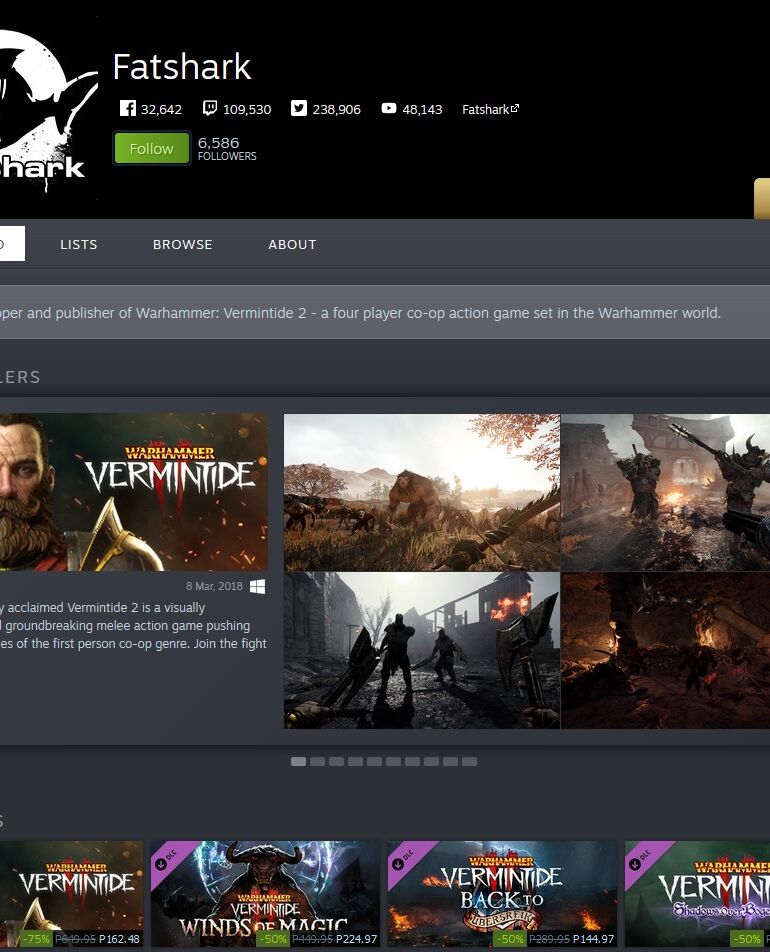
Task: Open the About tab
Action: point(293,244)
